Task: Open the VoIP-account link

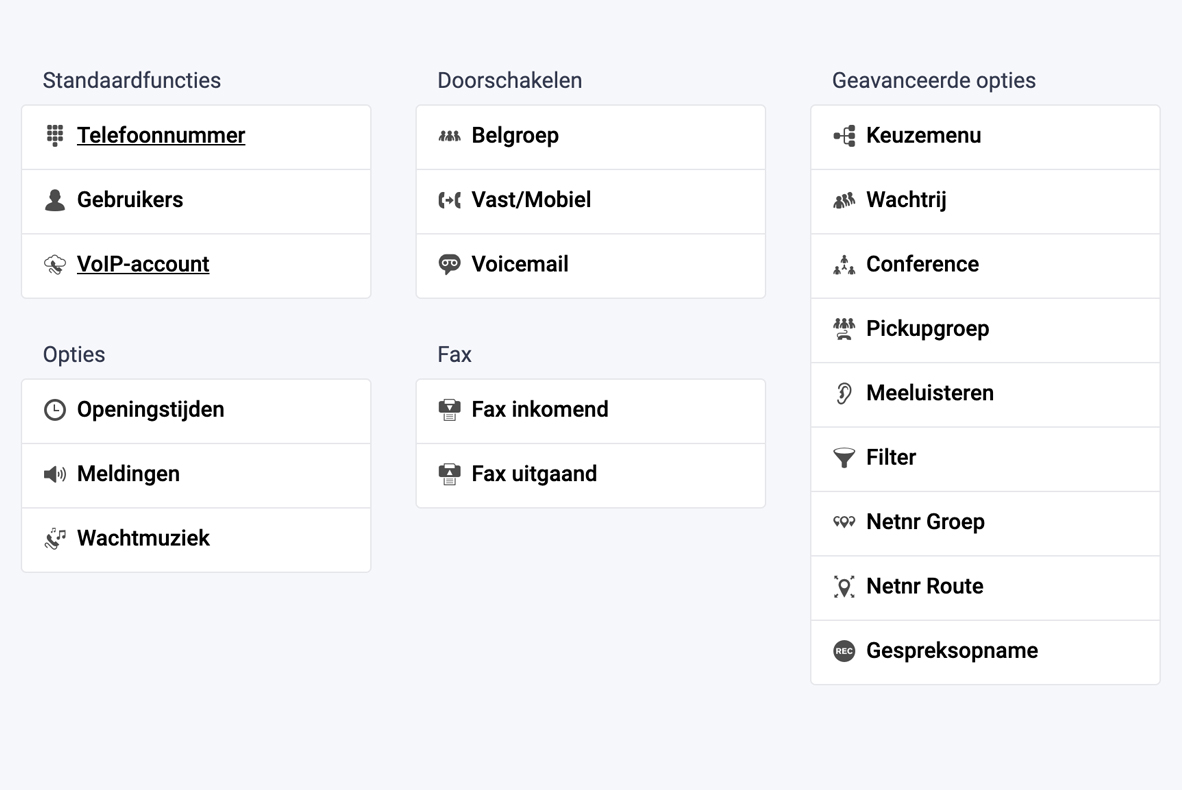Action: [143, 264]
